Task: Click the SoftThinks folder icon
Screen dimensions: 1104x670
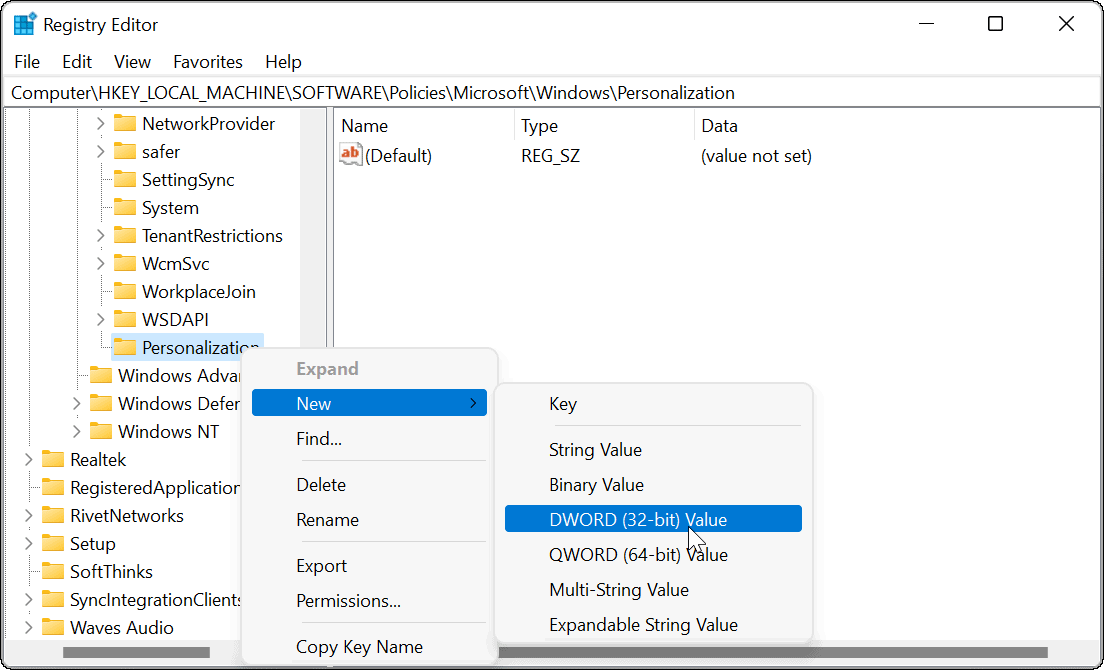Action: coord(53,572)
